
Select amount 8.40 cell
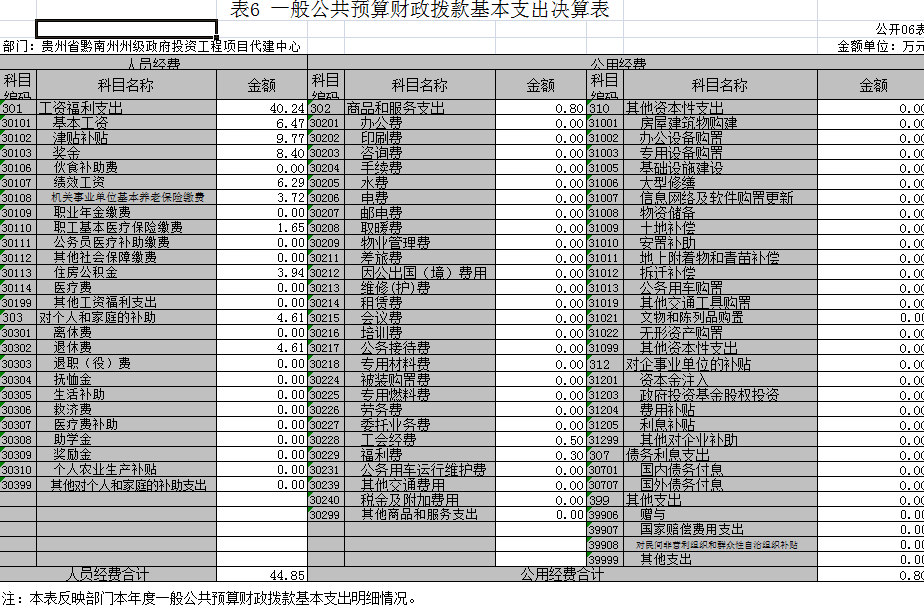262,153
